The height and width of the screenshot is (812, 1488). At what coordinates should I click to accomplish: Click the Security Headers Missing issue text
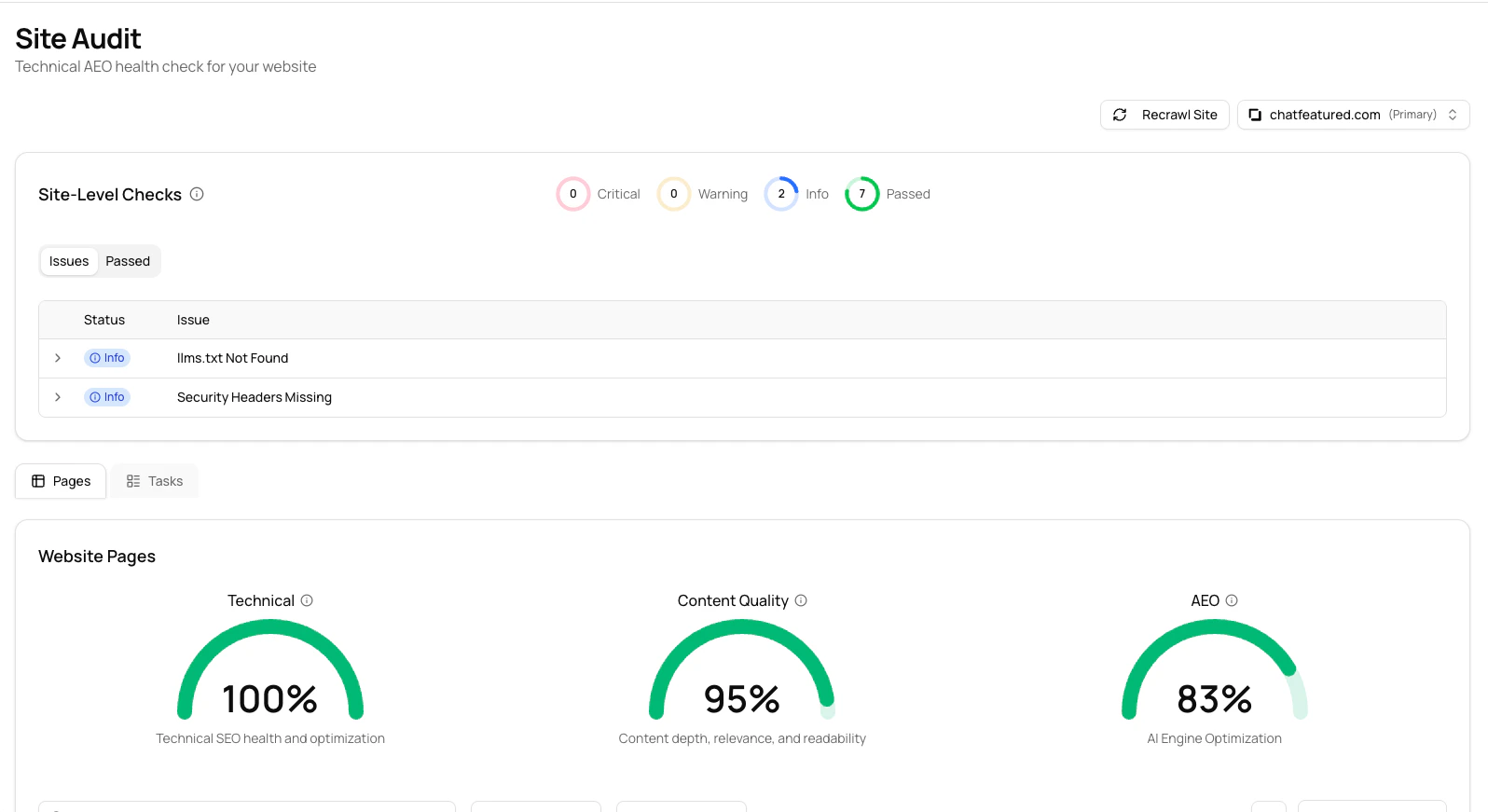click(255, 397)
